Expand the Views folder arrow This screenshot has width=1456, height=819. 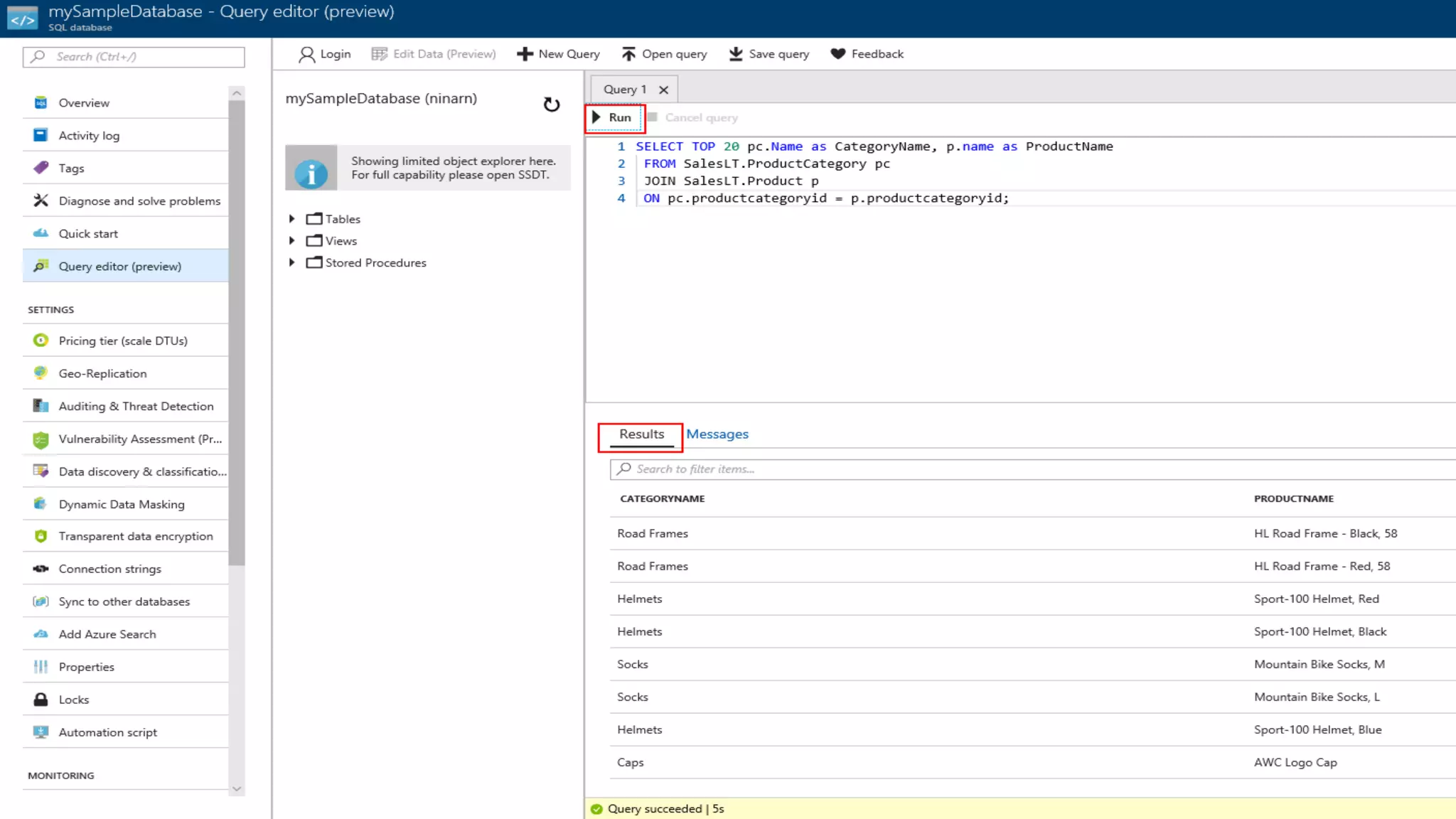tap(291, 241)
